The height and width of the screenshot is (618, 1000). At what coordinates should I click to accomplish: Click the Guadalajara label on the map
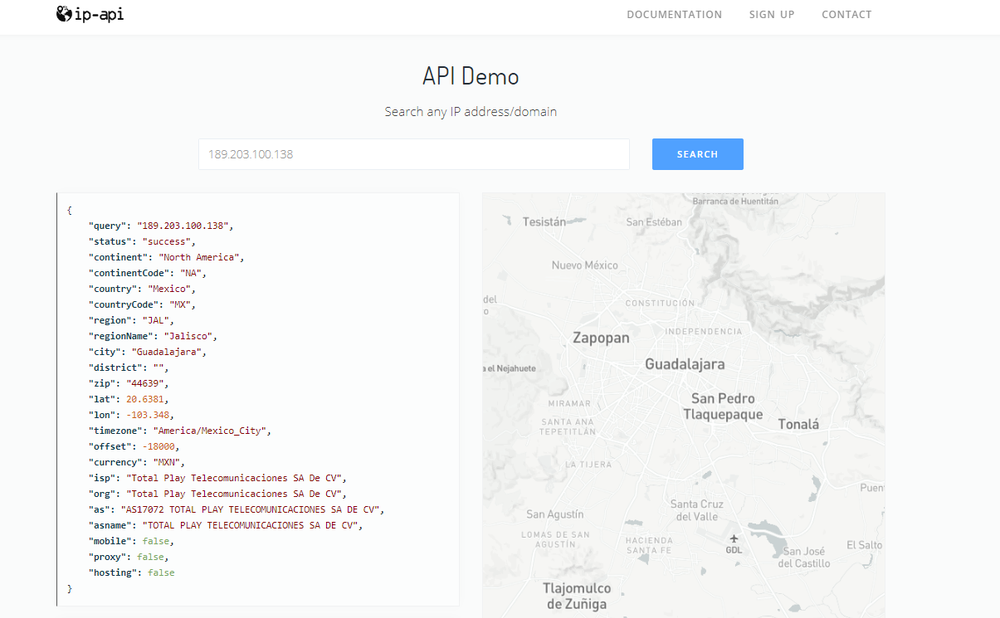688,365
